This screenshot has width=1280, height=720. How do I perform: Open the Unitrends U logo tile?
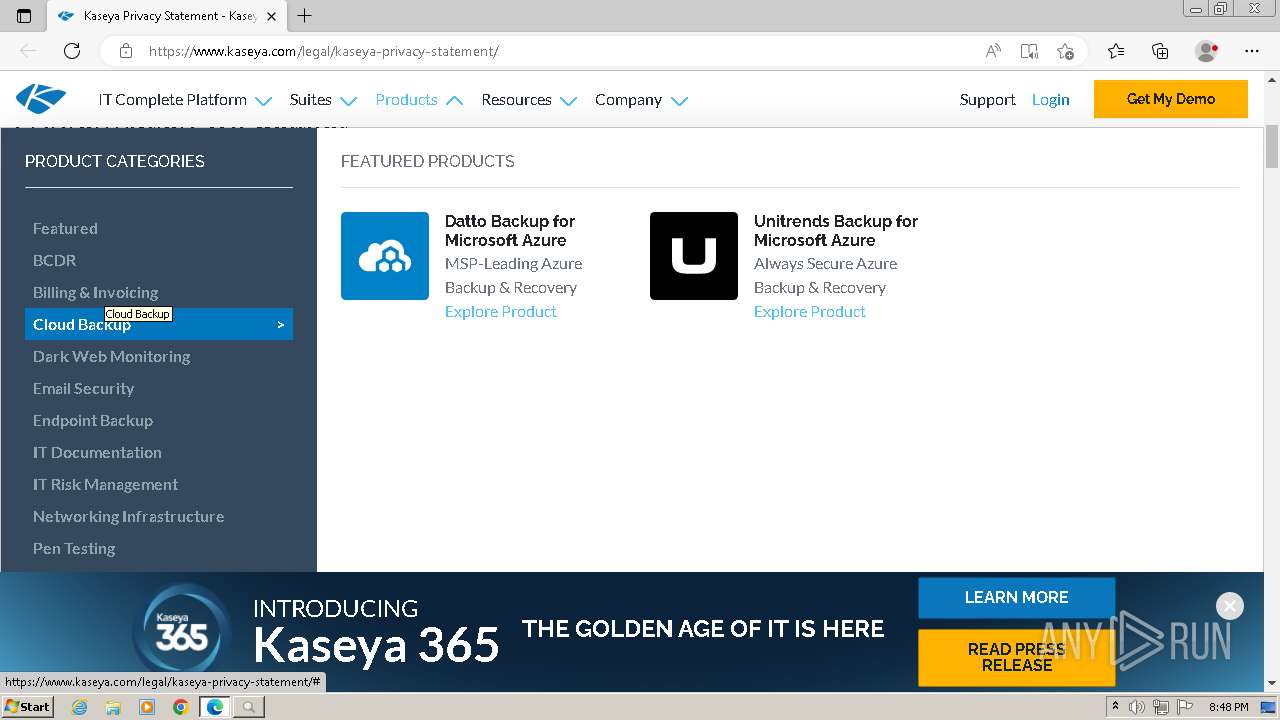coord(694,256)
